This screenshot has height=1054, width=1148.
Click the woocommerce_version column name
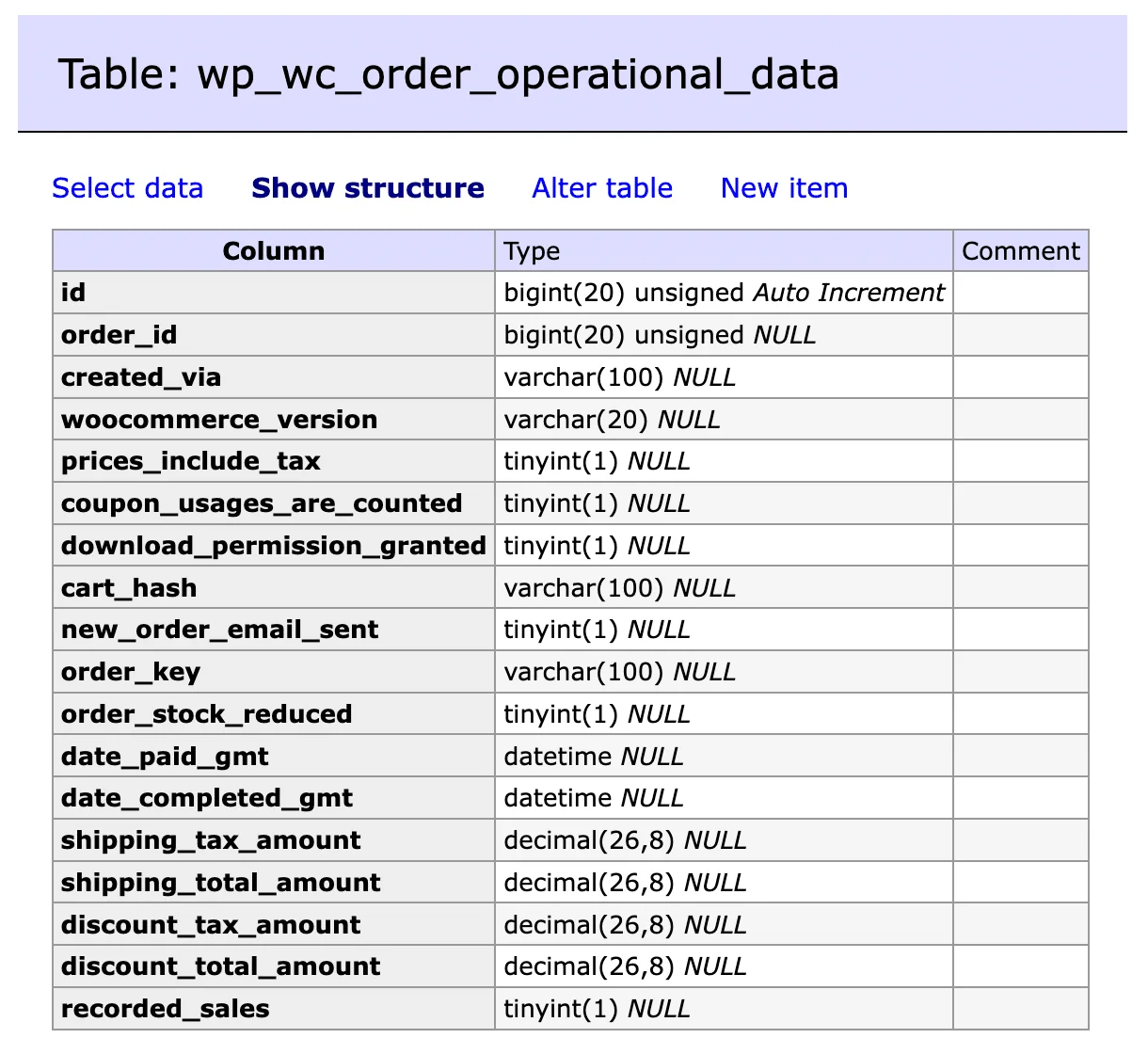tap(219, 420)
